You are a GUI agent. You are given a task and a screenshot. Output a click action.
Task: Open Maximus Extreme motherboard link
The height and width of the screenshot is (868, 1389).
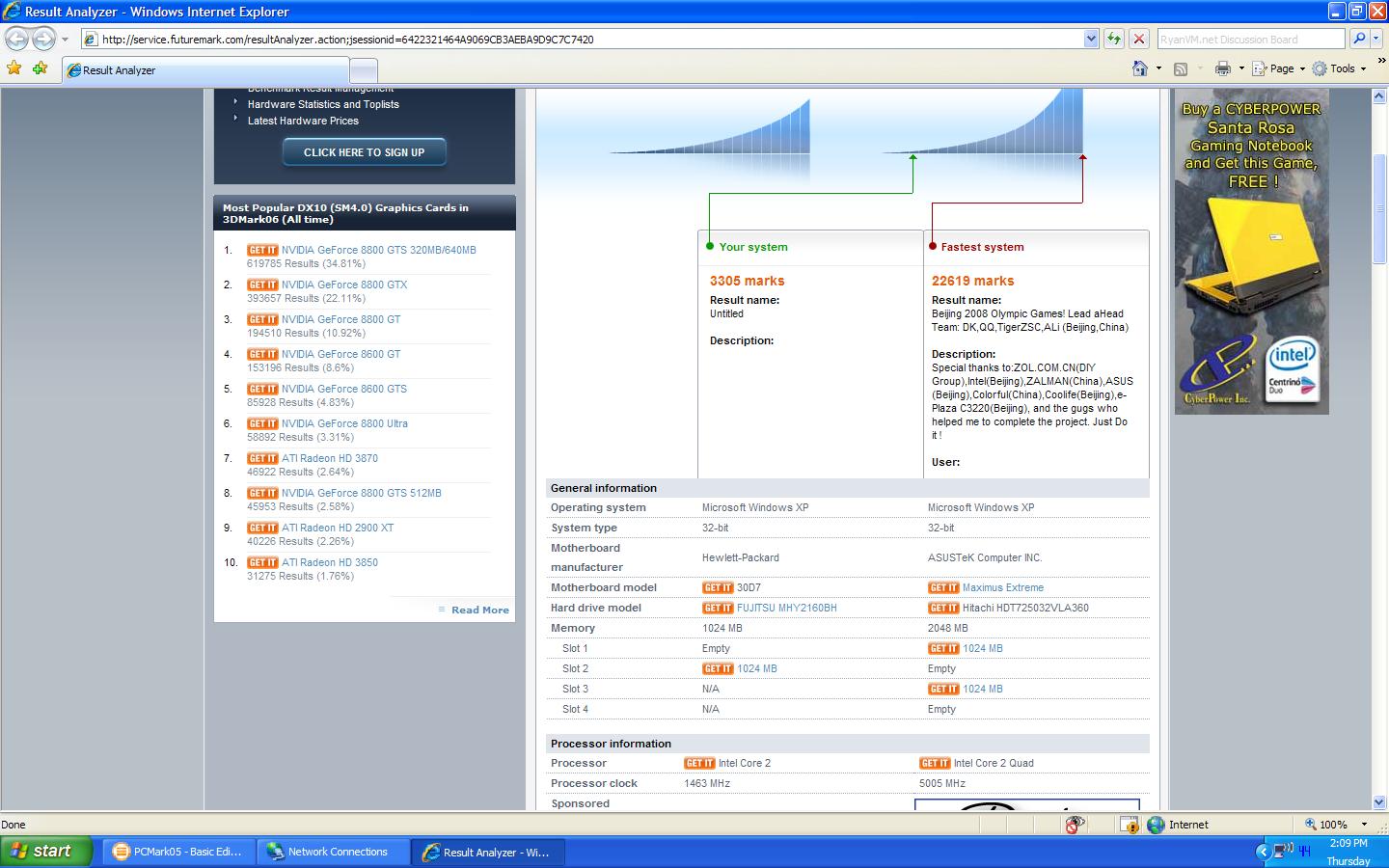point(1003,587)
